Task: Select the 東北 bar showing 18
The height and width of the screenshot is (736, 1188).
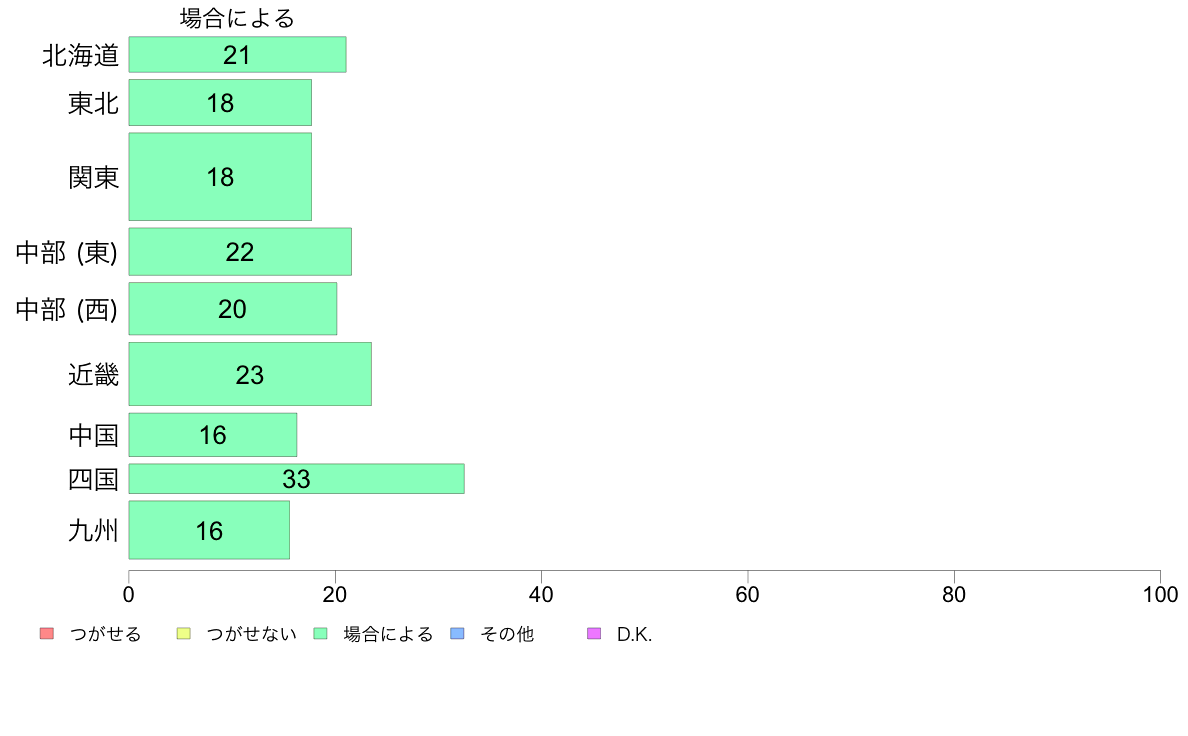Action: coord(220,103)
